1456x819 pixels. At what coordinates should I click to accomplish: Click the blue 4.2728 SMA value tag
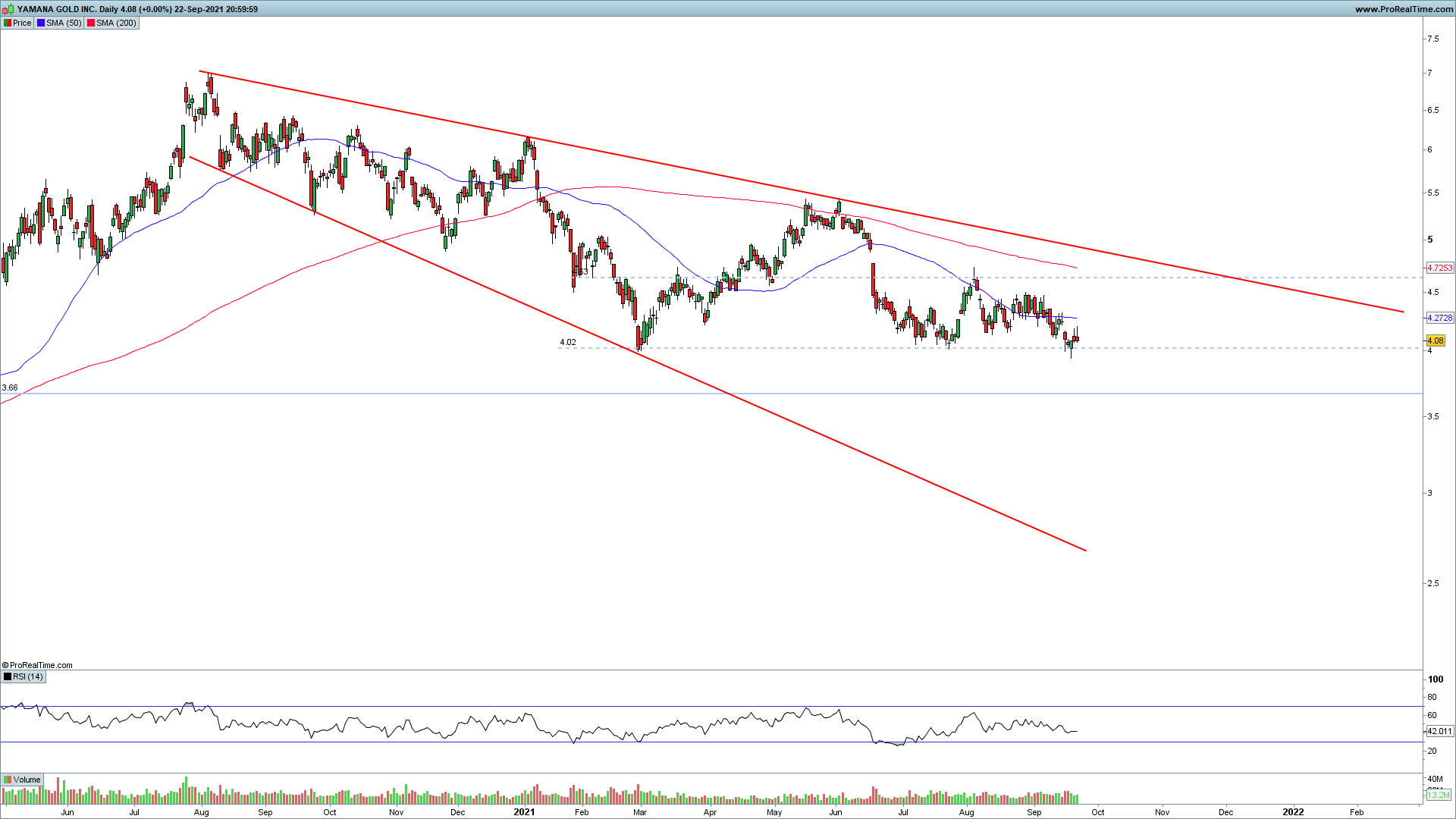tap(1439, 318)
